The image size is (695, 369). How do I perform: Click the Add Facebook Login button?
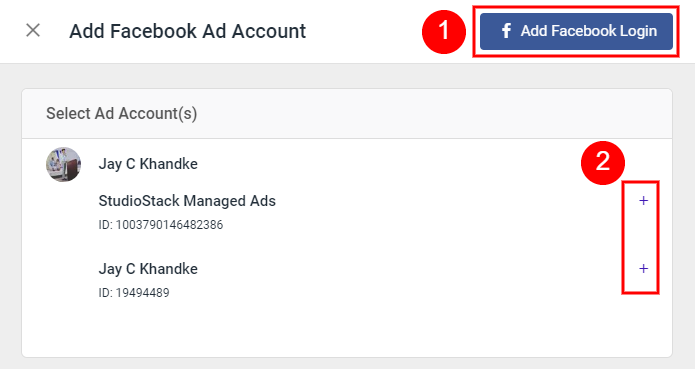point(576,31)
